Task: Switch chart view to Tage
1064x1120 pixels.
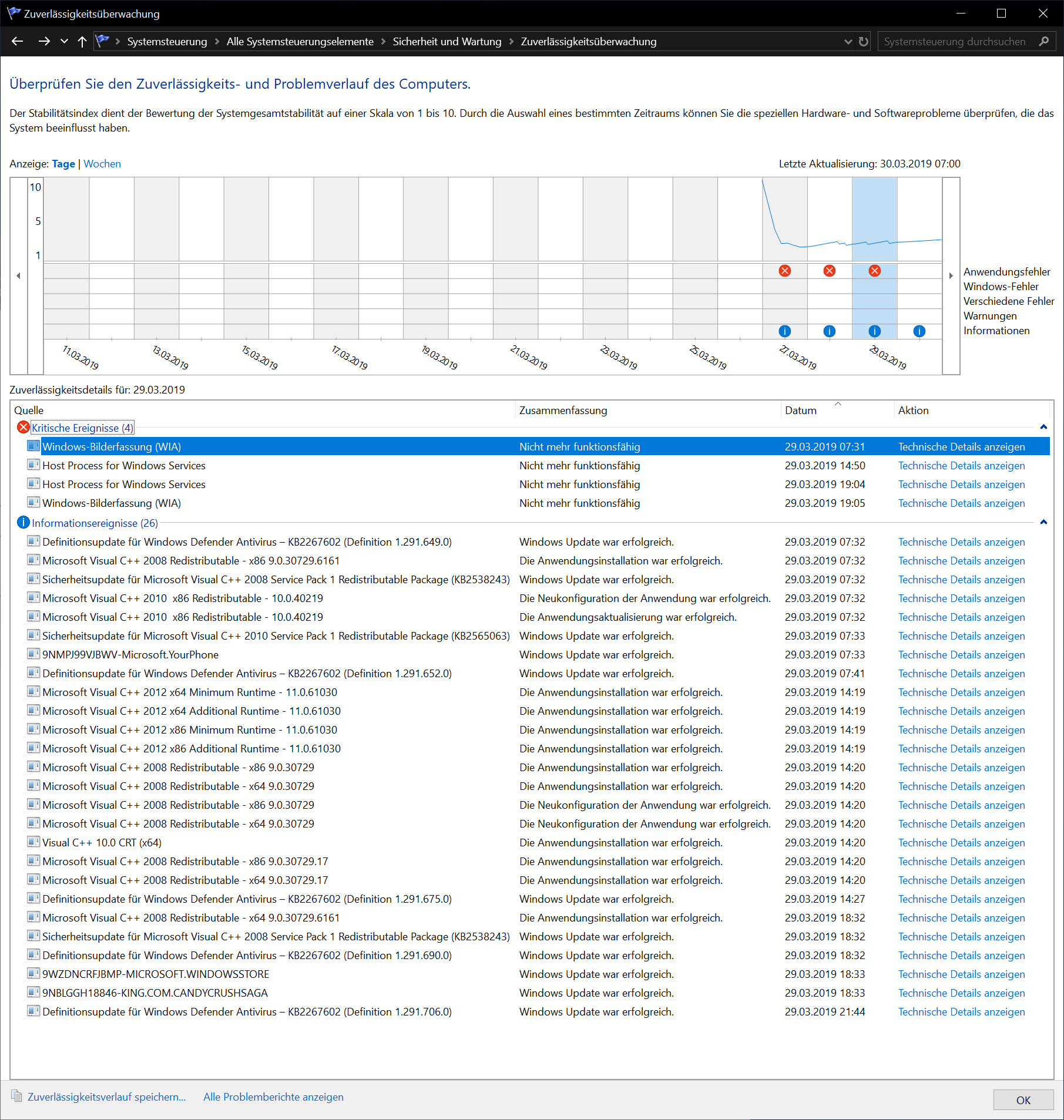Action: [63, 164]
